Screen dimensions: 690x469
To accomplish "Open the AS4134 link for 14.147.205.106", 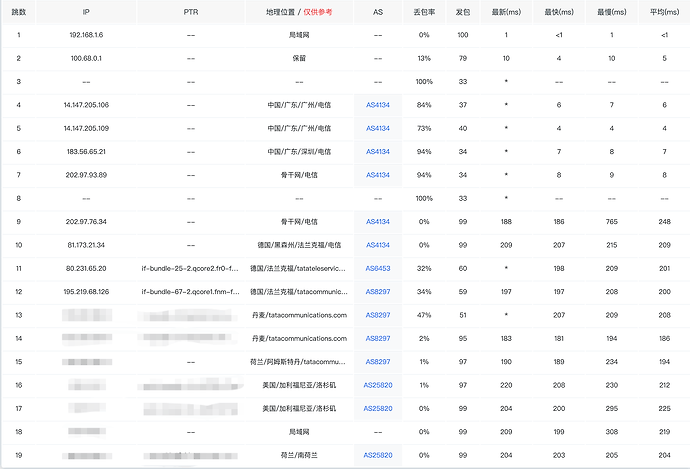I will tap(378, 105).
